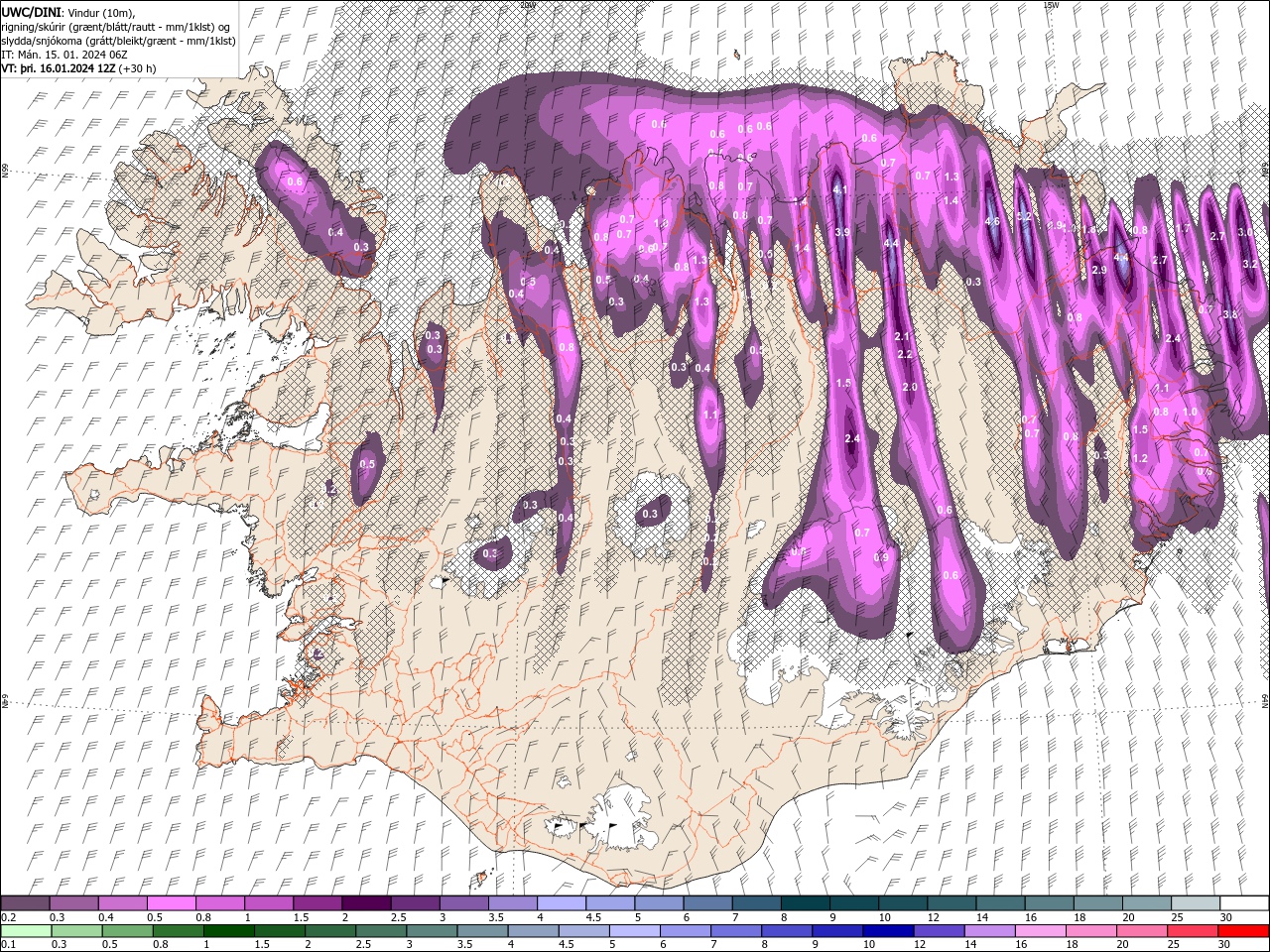Click the white upper legend swatch labeled 30
The width and height of the screenshot is (1270, 952).
click(1244, 903)
